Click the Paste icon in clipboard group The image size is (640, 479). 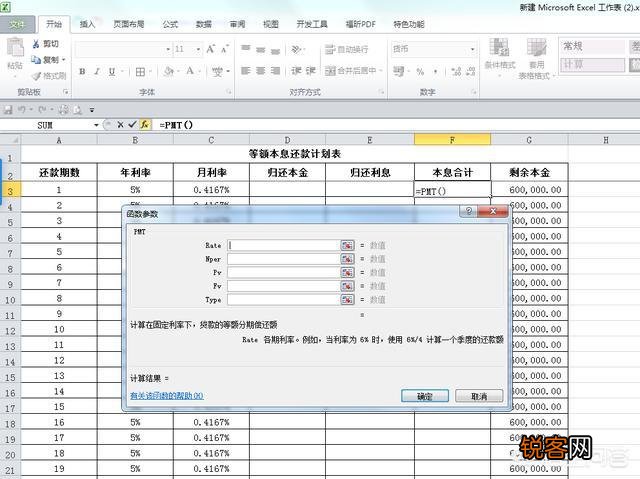point(15,48)
